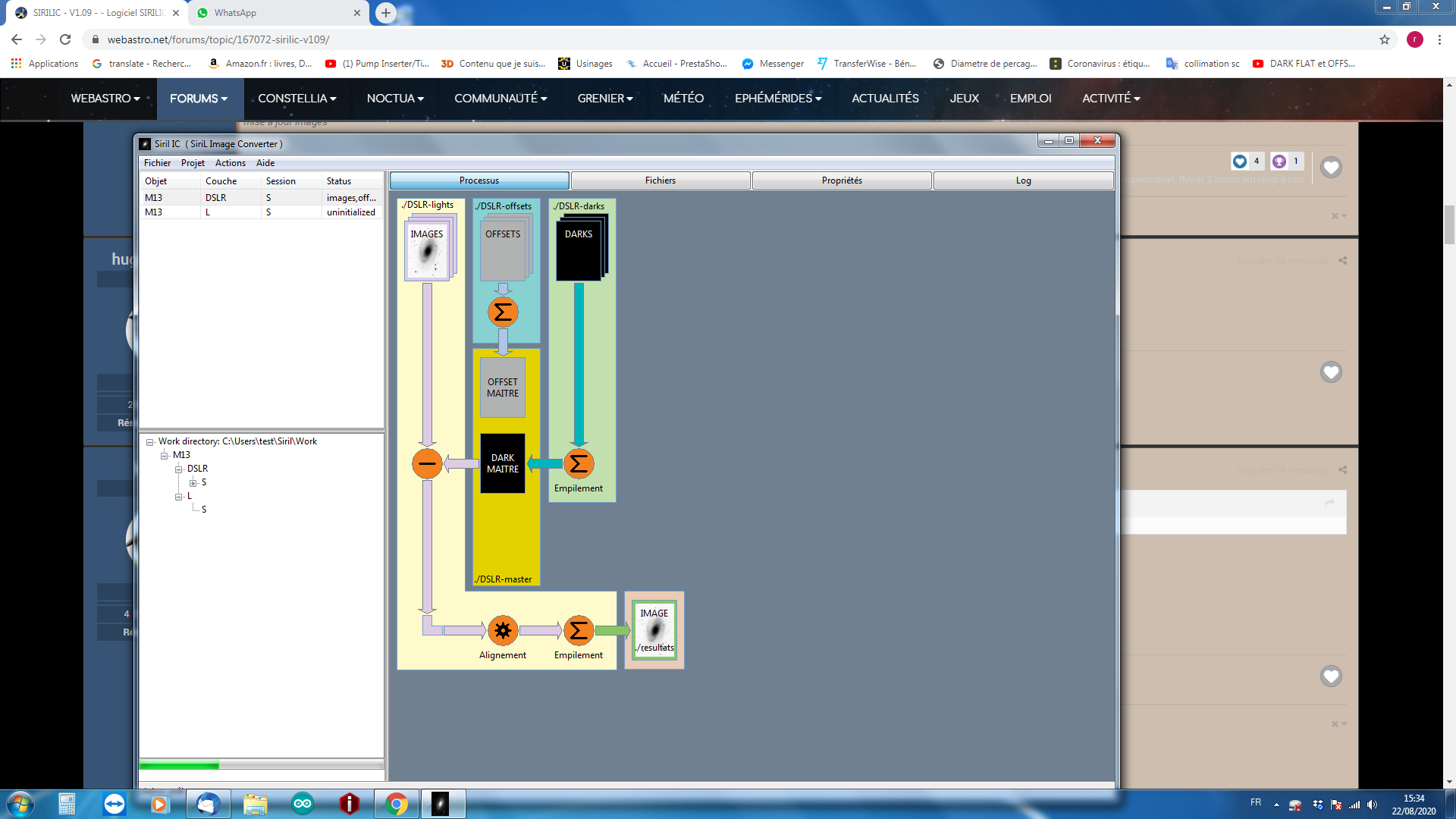Click the final Empilement sigma icon
The width and height of the screenshot is (1456, 819).
(x=578, y=630)
